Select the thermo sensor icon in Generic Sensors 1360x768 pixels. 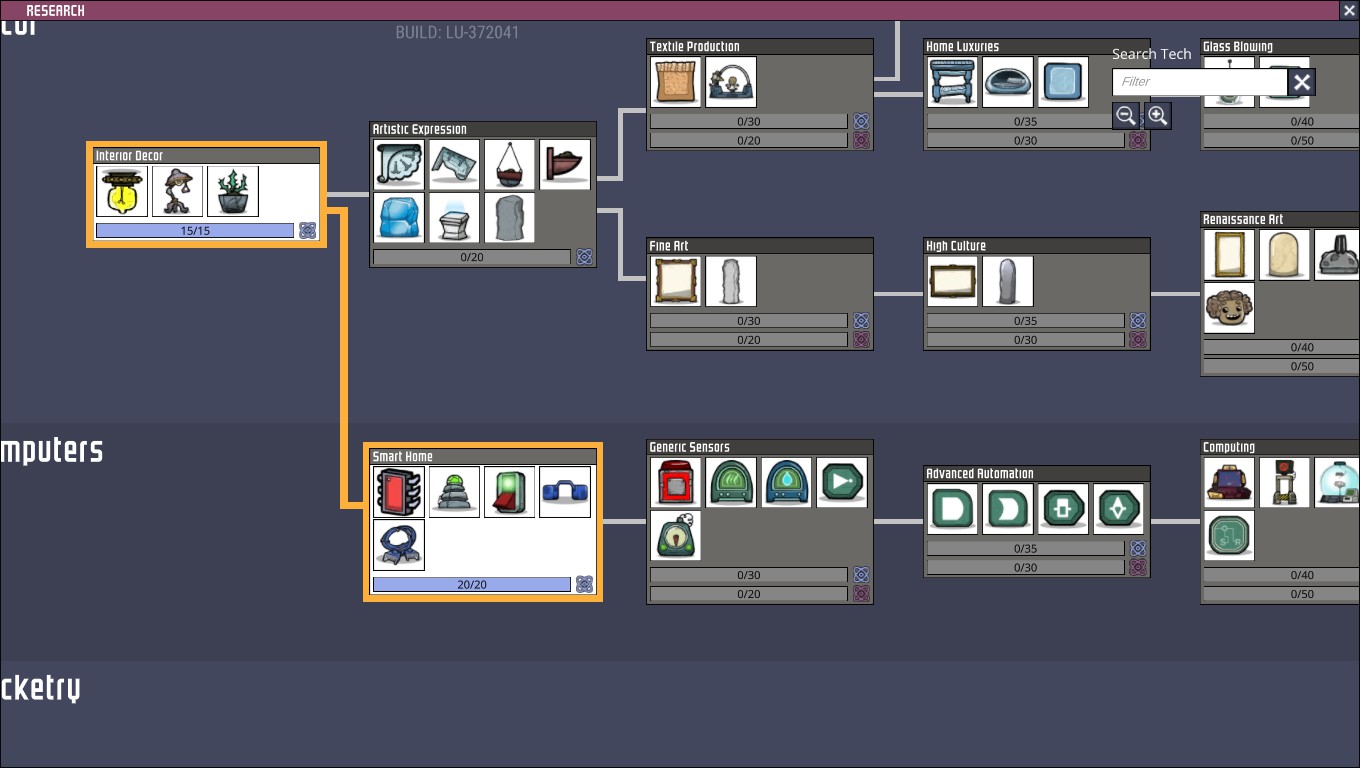coord(731,483)
